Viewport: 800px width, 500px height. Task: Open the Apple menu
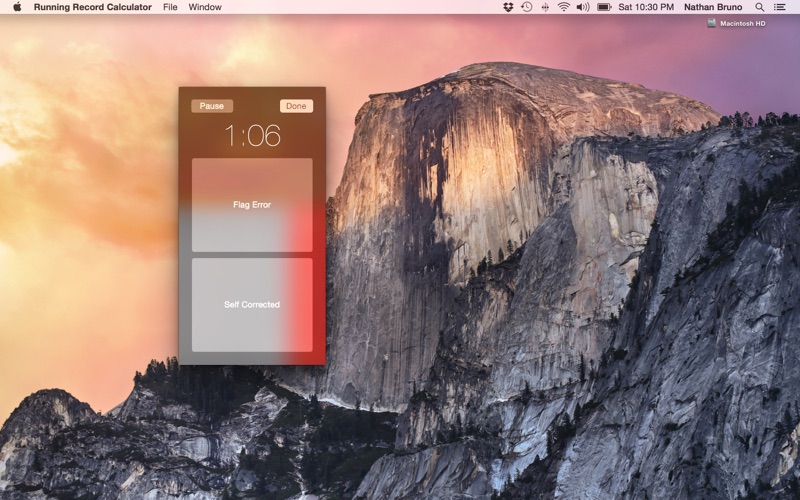coord(17,7)
